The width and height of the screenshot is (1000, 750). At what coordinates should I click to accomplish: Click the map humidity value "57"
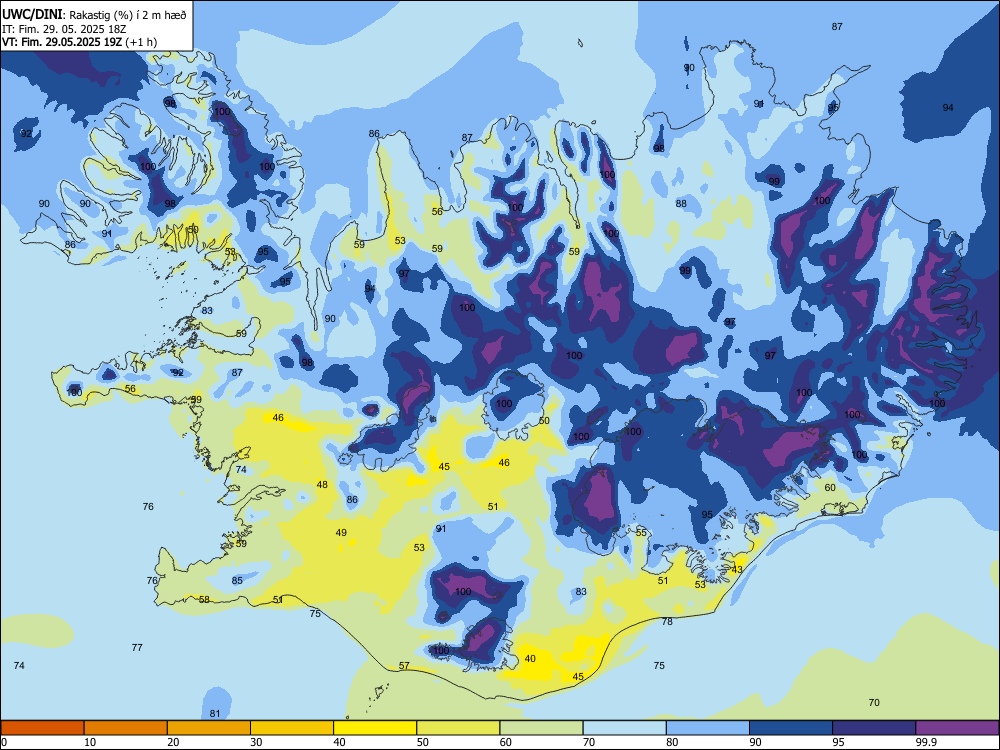click(x=404, y=665)
